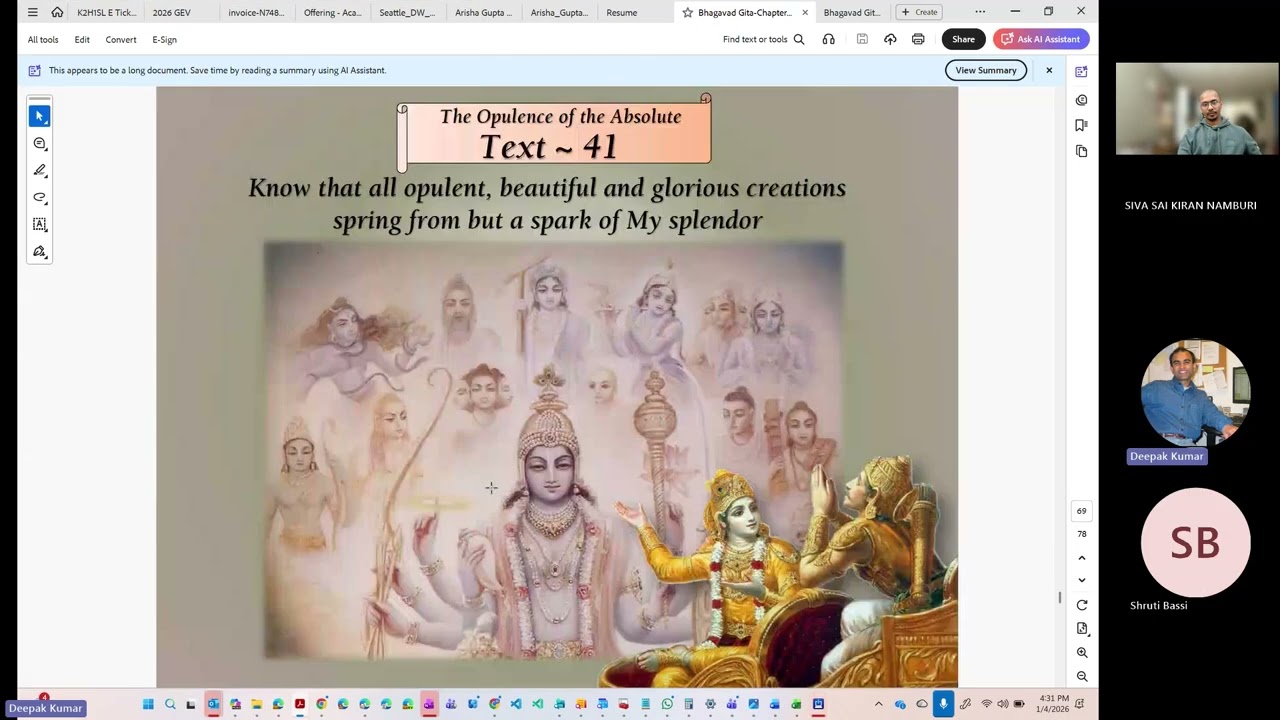Dismiss the AI summary banner

(1049, 70)
